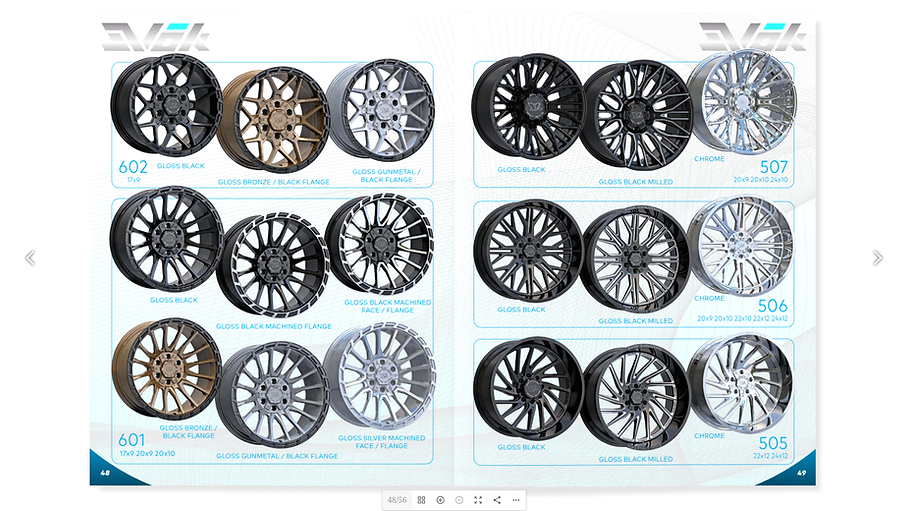Viewport: 907px width, 511px height.
Task: Click the sizes text '20x9 20x10 24x10'
Action: pos(761,179)
